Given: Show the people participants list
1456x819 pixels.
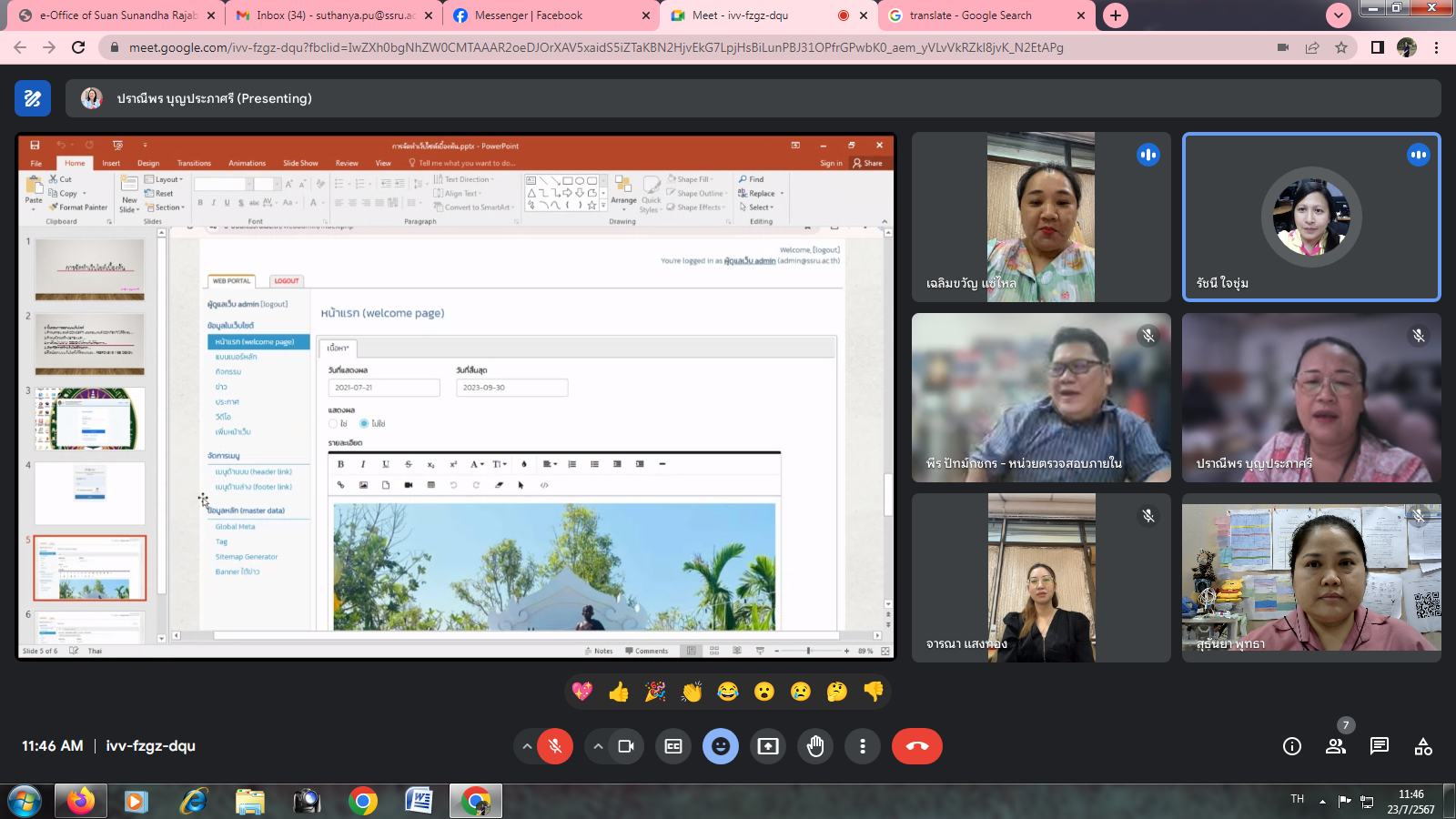Looking at the screenshot, I should (x=1336, y=746).
